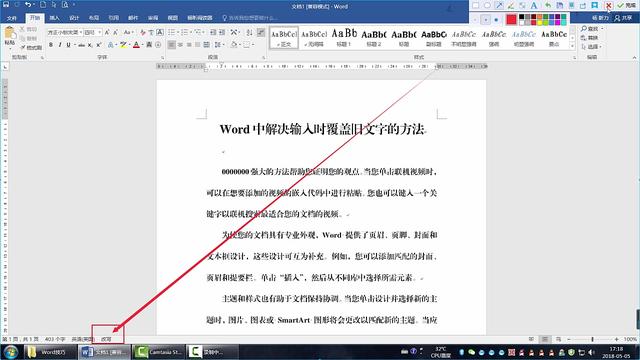Open the font size combo box
This screenshot has width=640, height=360.
92,32
